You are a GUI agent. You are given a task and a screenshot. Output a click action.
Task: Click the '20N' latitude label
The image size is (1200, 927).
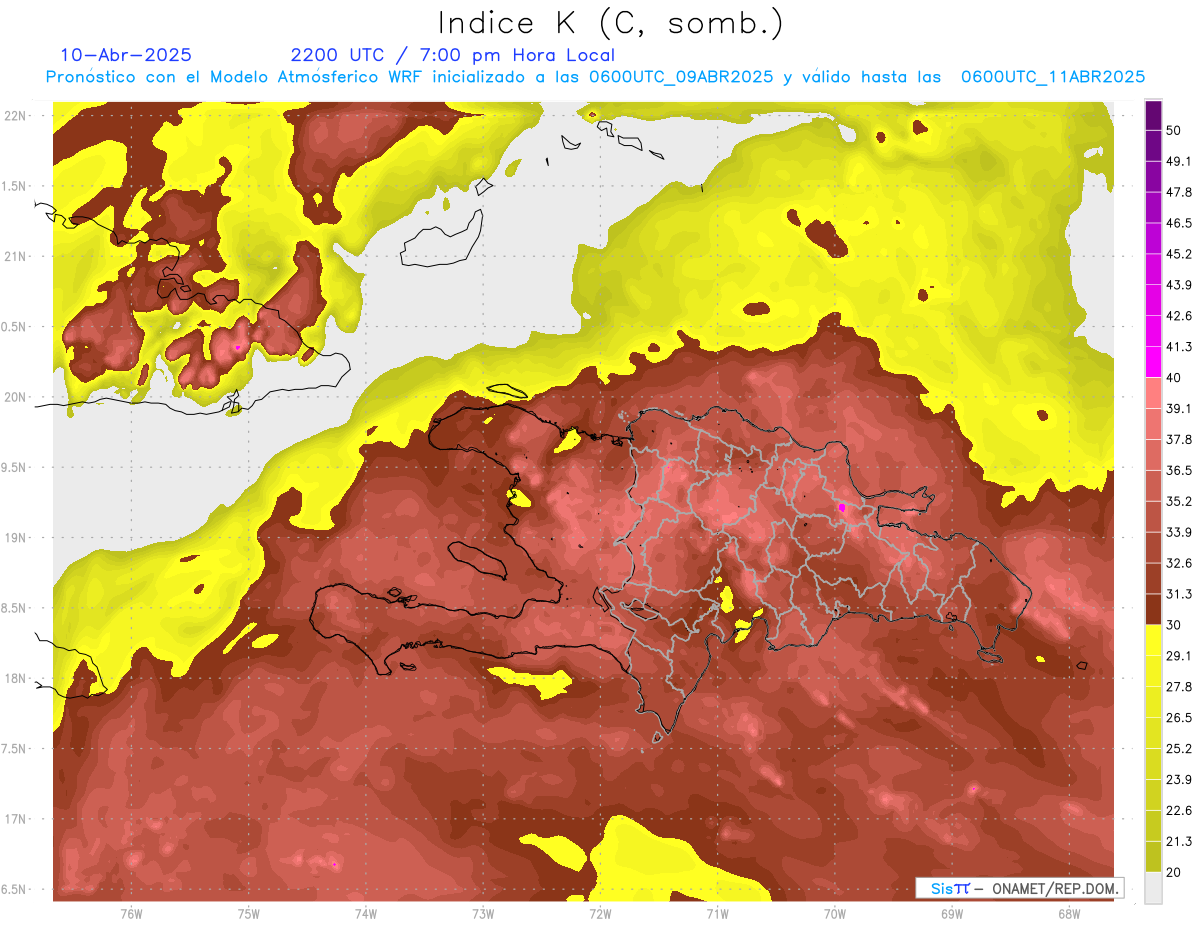[17, 397]
